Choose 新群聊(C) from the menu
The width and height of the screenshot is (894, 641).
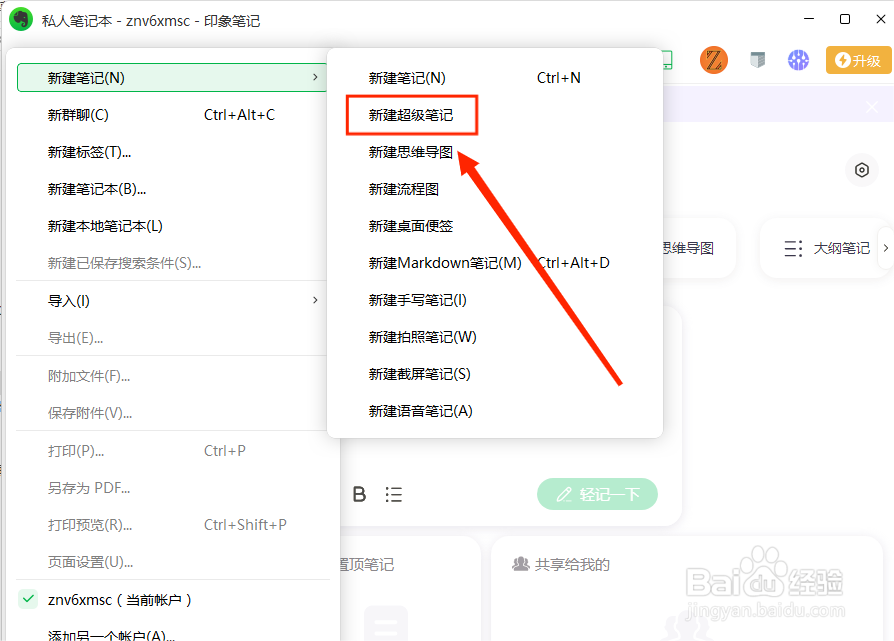point(172,115)
